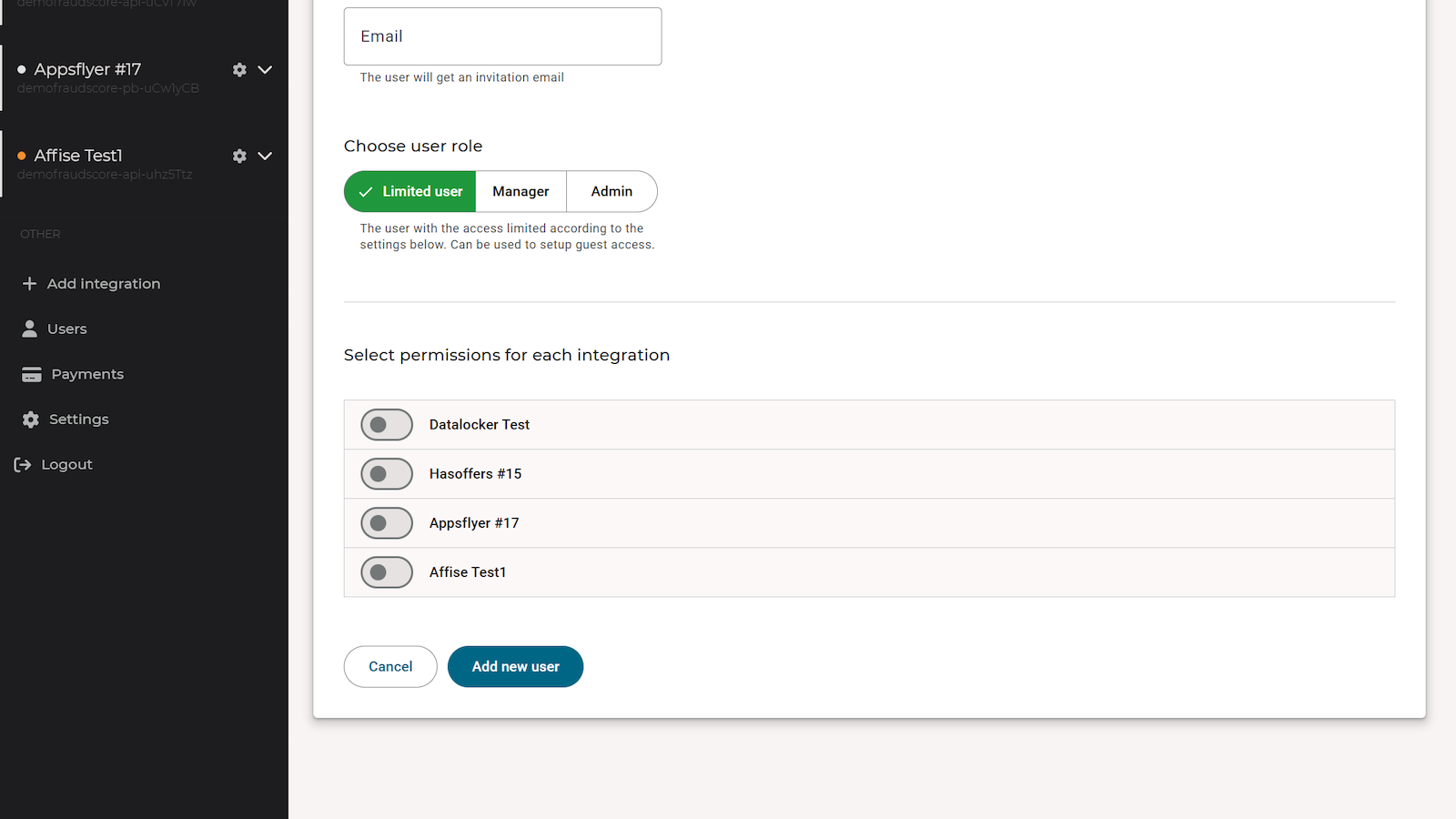Click the Add new user button
Image resolution: width=1456 pixels, height=819 pixels.
[515, 667]
